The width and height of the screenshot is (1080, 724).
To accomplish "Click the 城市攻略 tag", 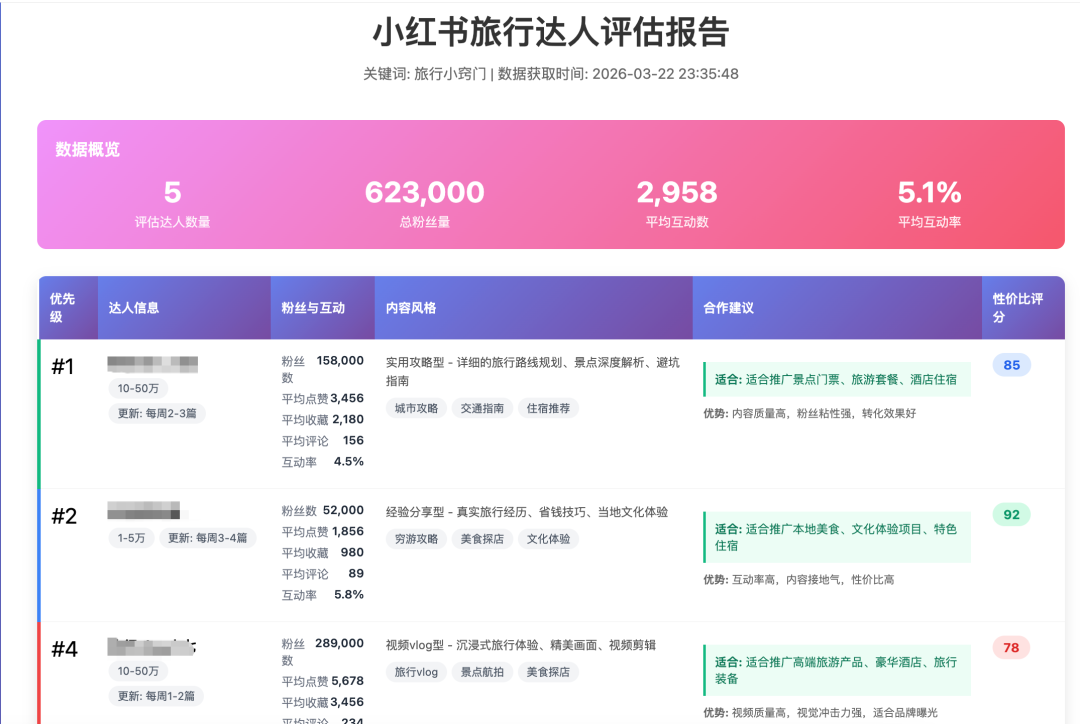I will click(415, 408).
